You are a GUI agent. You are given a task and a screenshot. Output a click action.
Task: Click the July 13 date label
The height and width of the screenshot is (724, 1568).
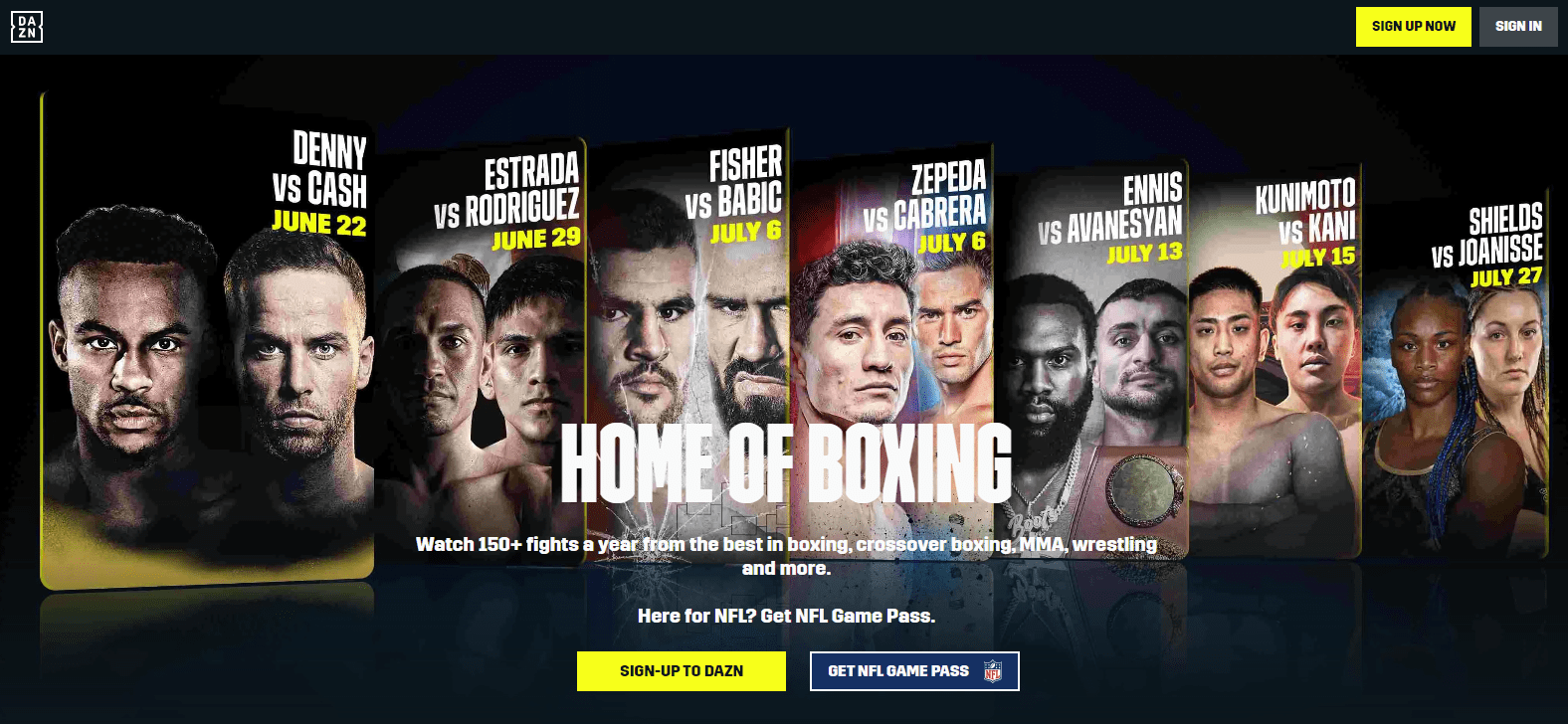pos(1145,254)
